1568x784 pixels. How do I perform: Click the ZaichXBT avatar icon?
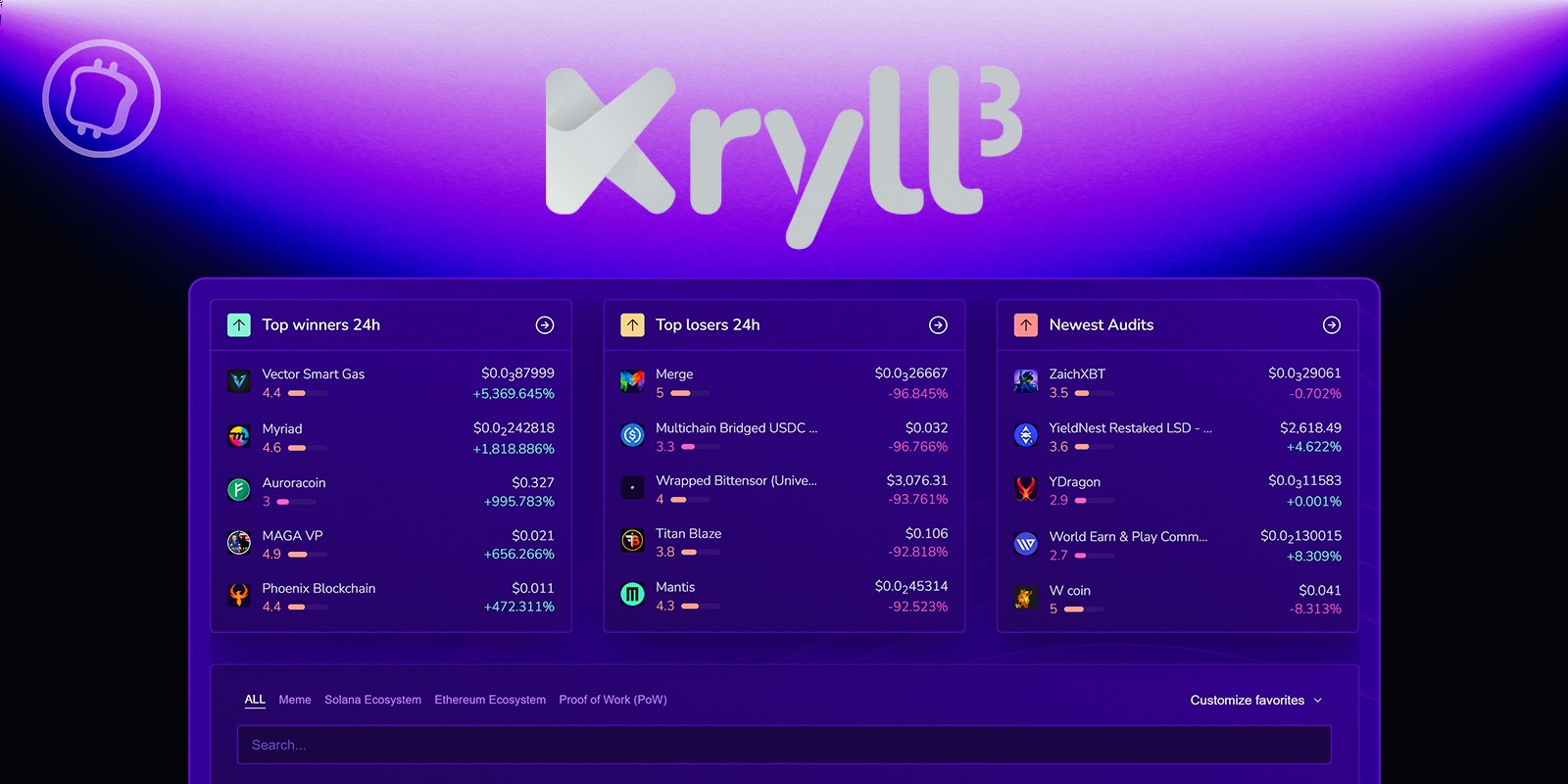[1026, 381]
